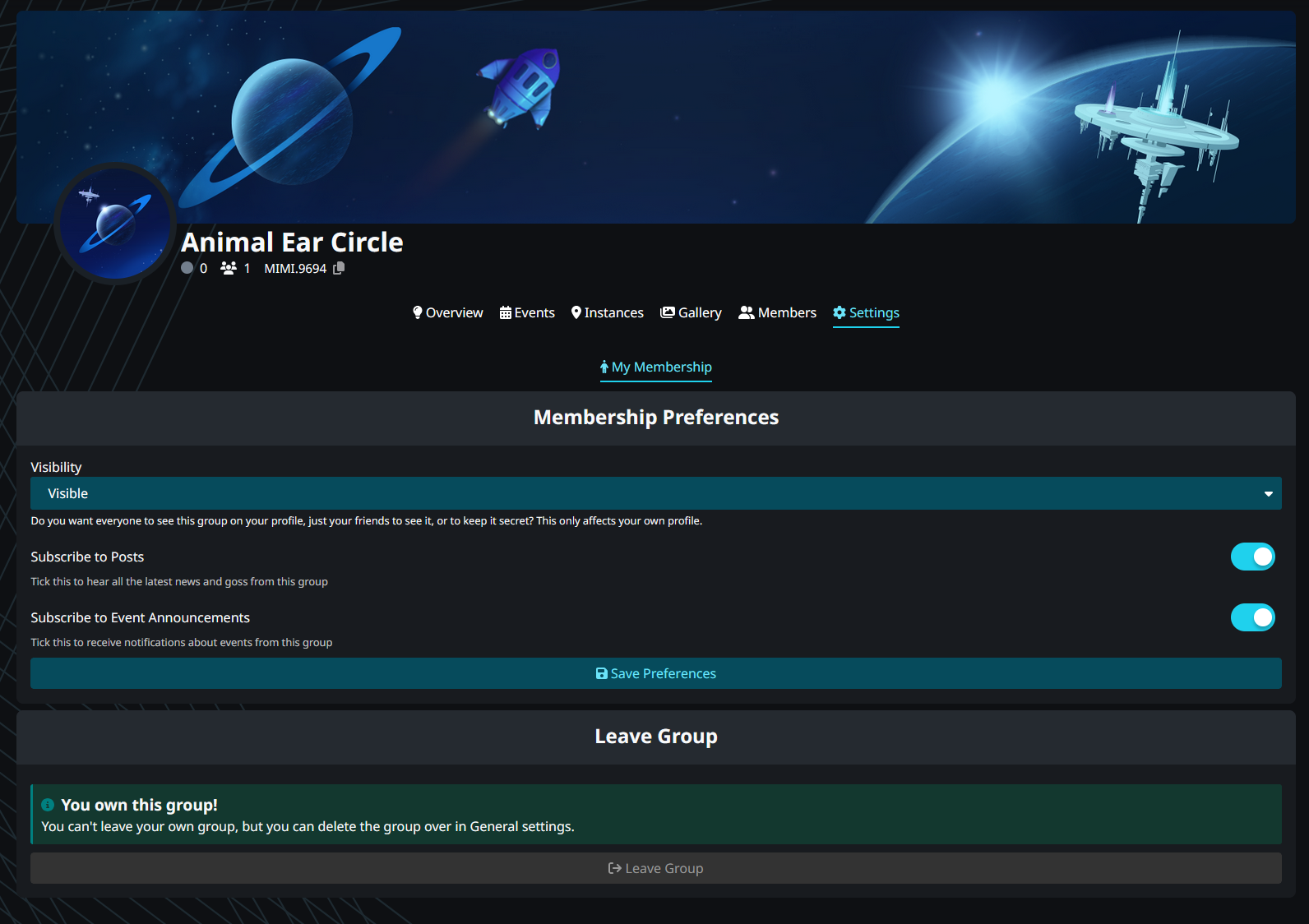Click the grey online status circle icon

pos(187,268)
